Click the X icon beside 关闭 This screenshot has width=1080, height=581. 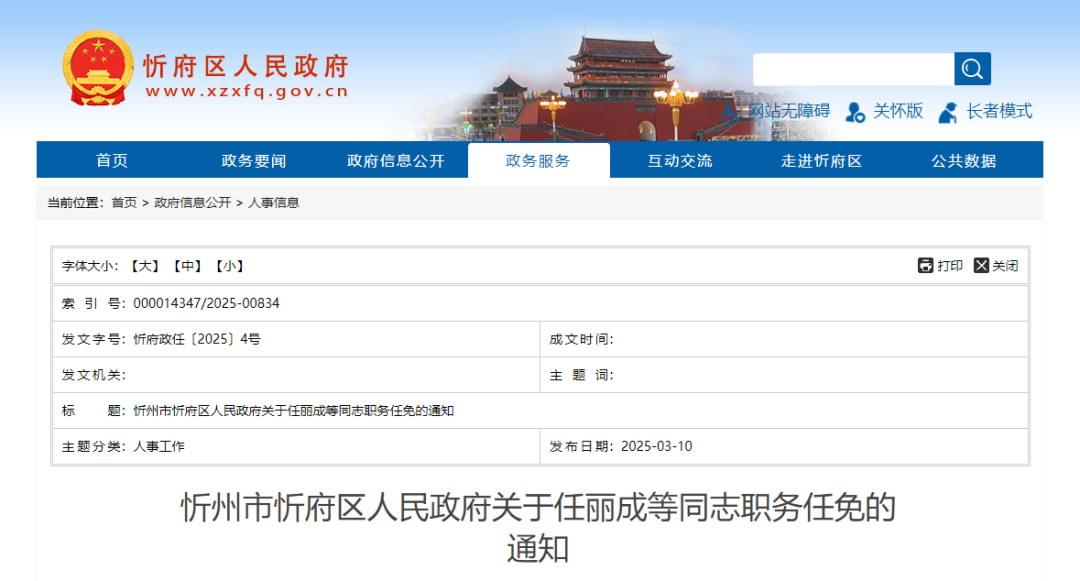[979, 266]
